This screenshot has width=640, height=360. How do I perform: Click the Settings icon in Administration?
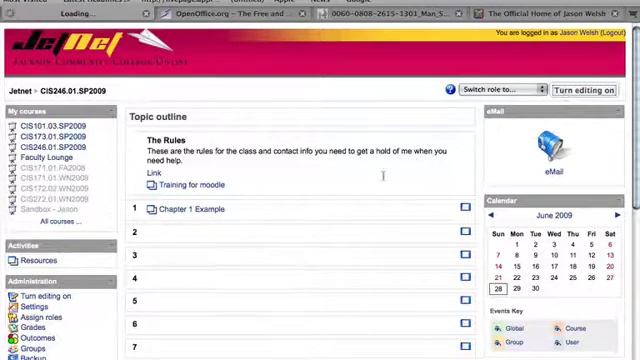[13, 307]
